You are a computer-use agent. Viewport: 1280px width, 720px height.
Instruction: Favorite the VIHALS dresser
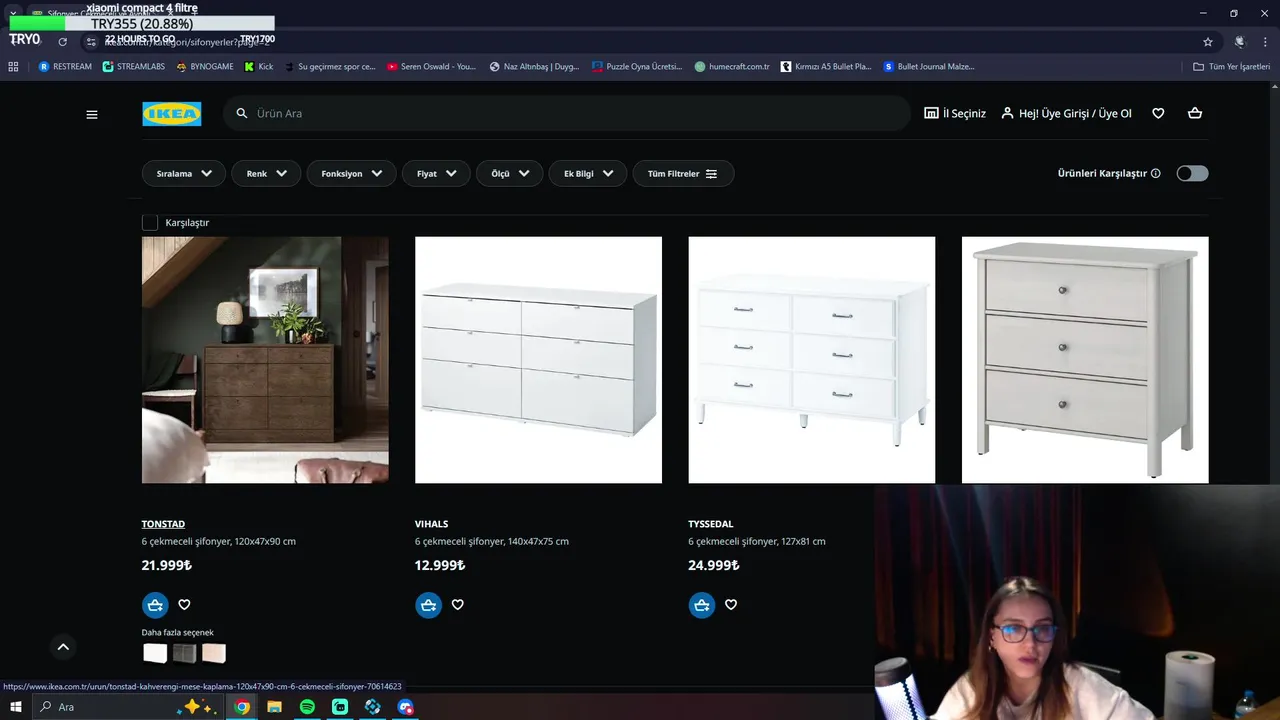click(457, 605)
